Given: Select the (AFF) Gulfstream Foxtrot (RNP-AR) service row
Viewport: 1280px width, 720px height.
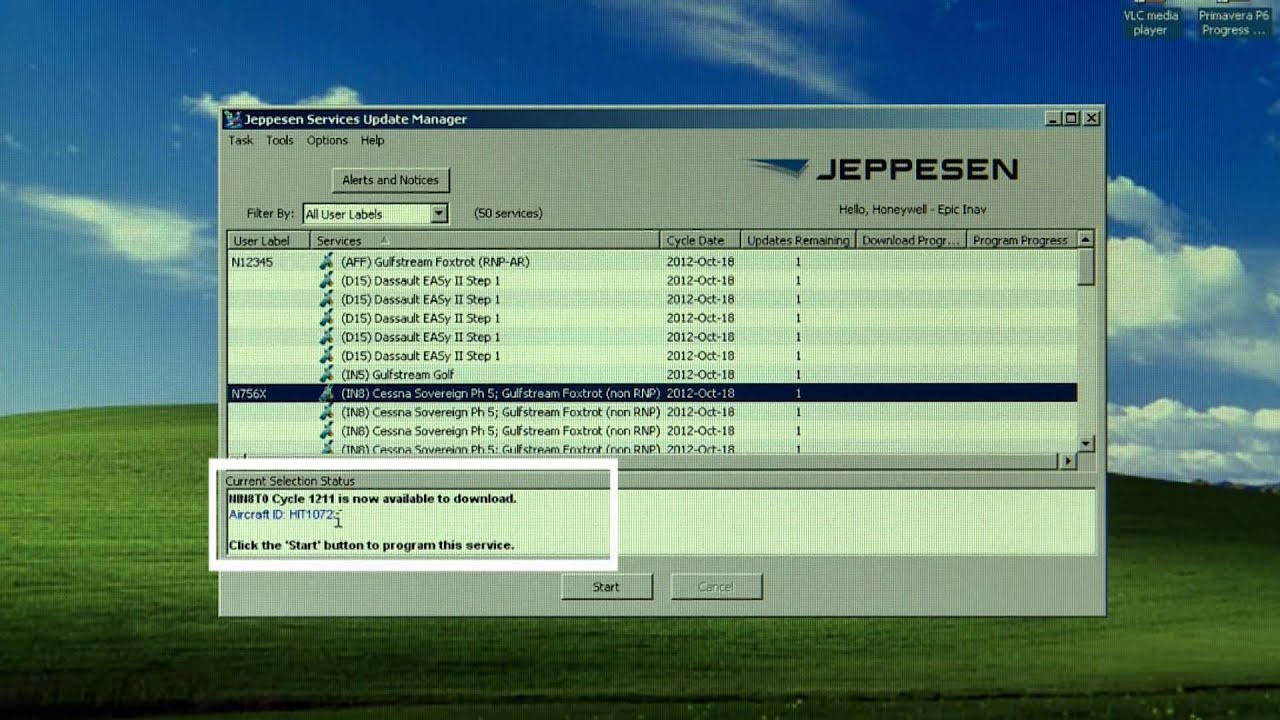Looking at the screenshot, I should (x=652, y=262).
